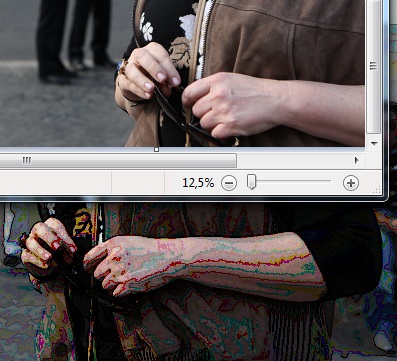The image size is (397, 361).
Task: Click the zoom out minus button
Action: pos(229,183)
